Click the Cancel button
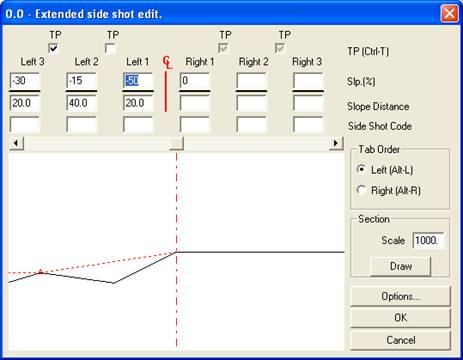 pyautogui.click(x=401, y=340)
